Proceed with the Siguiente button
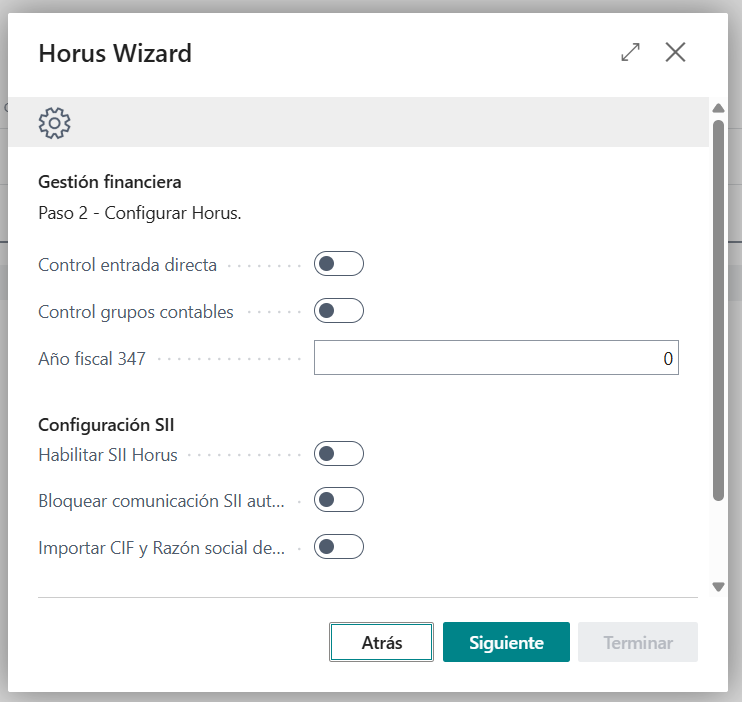Viewport: 742px width, 702px height. pyautogui.click(x=506, y=642)
